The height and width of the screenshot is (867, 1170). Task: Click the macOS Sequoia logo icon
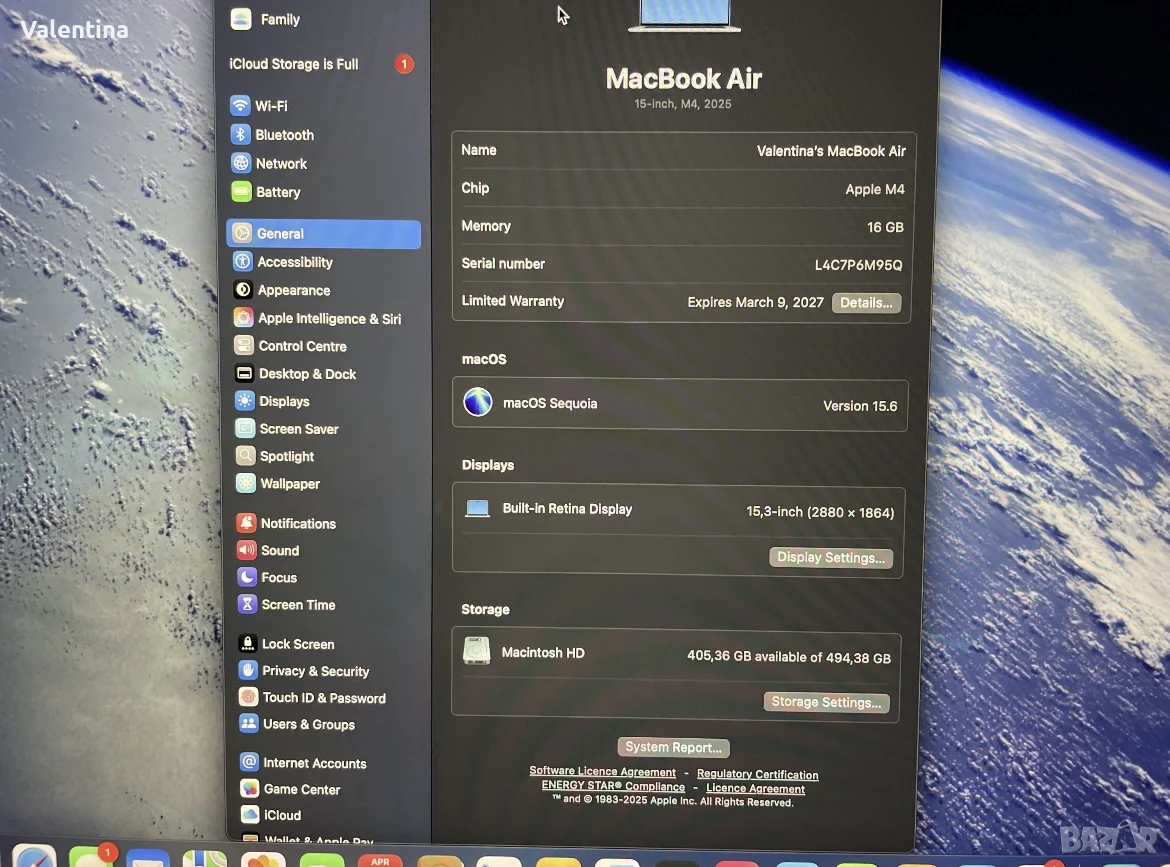[x=478, y=403]
